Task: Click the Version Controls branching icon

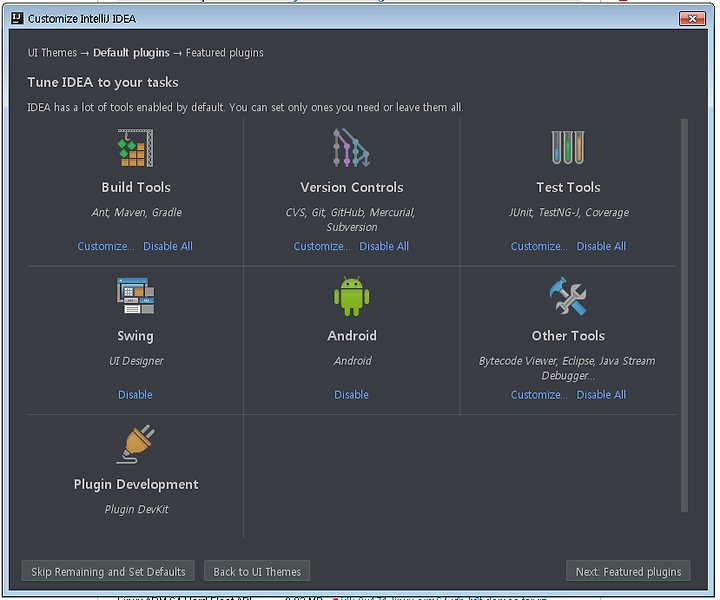Action: (x=351, y=148)
